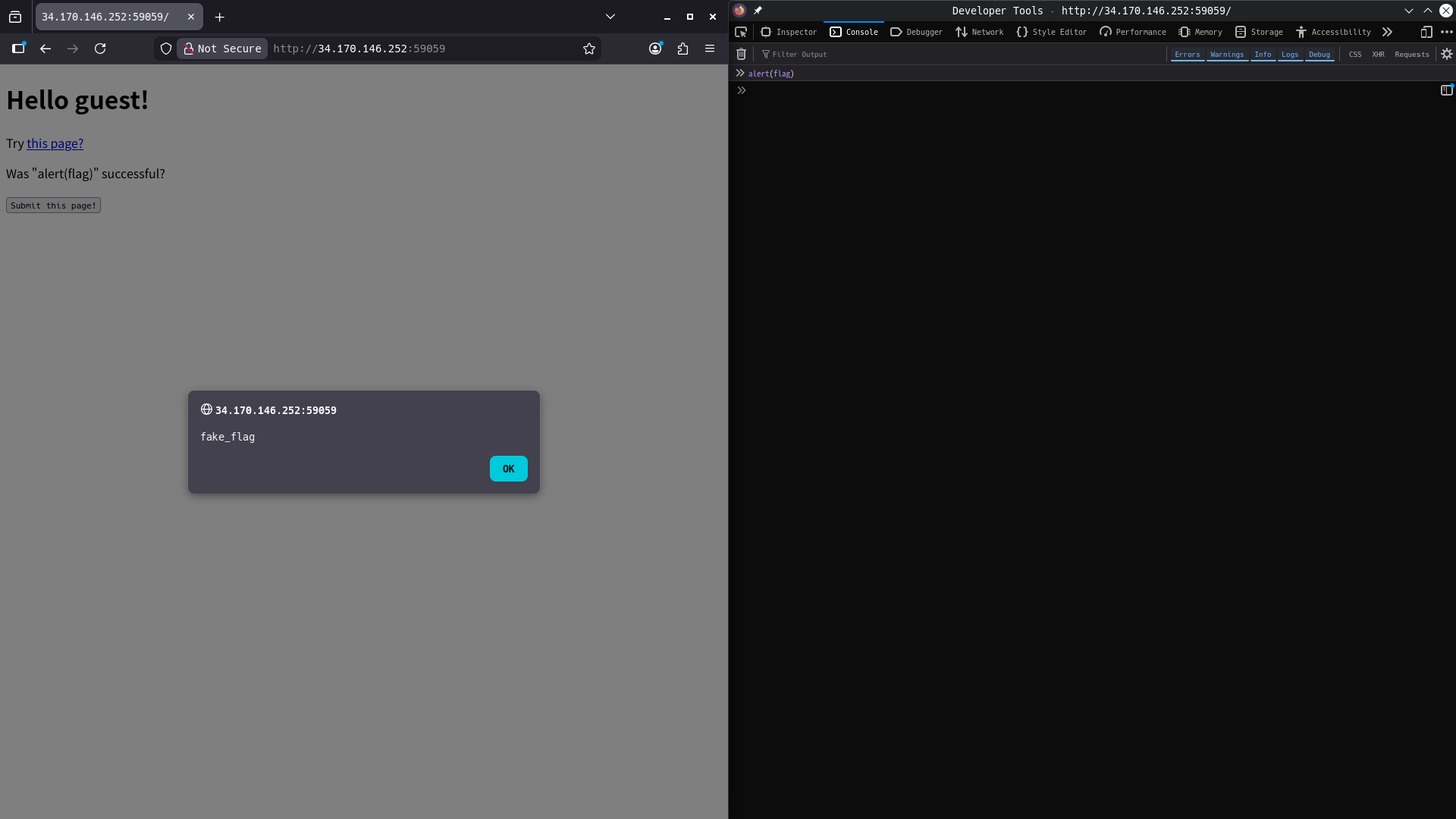Viewport: 1456px width, 819px height.
Task: Click the element picker icon in DevTools
Action: [x=741, y=32]
